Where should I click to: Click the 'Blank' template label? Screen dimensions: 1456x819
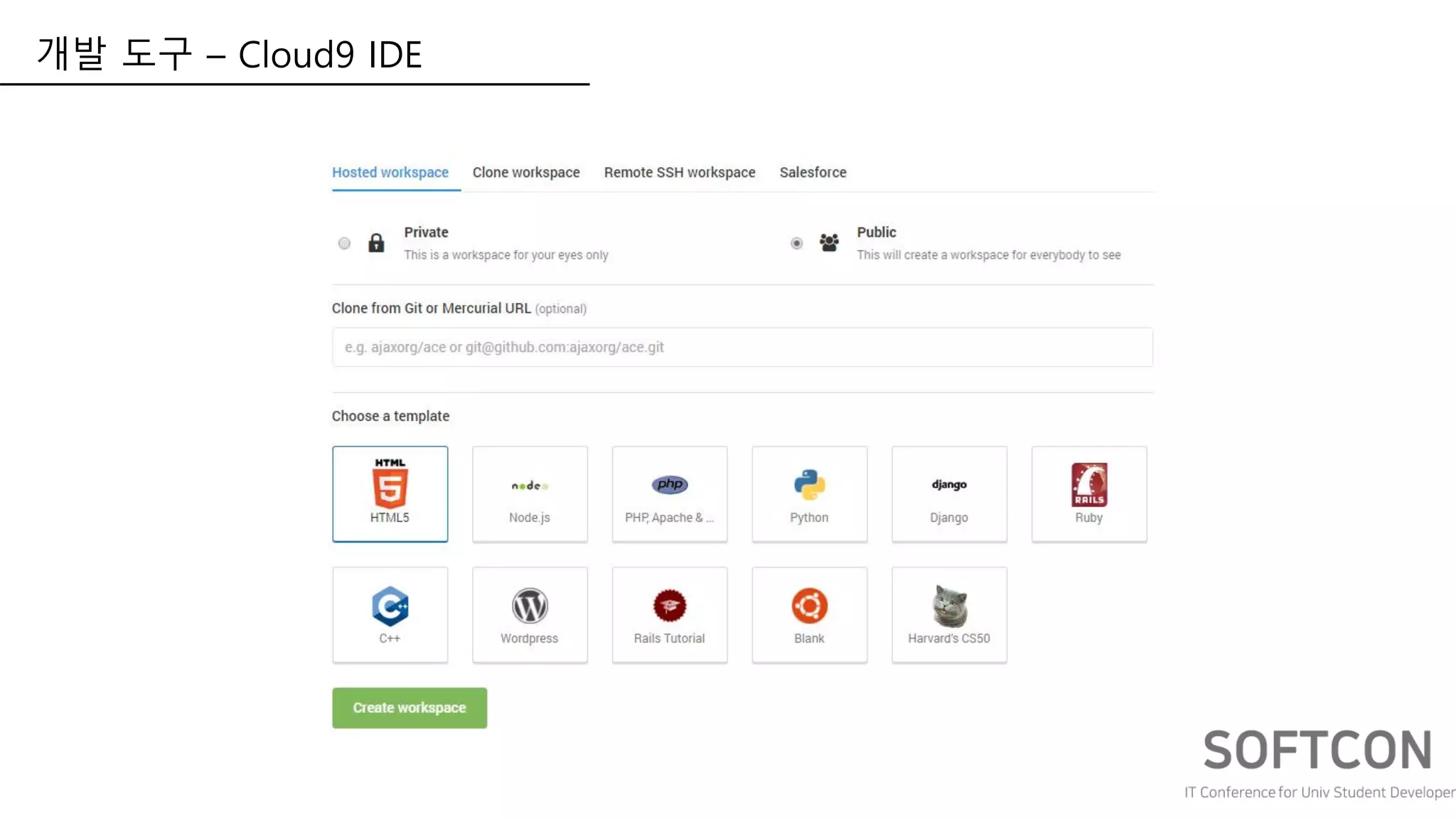tap(809, 638)
